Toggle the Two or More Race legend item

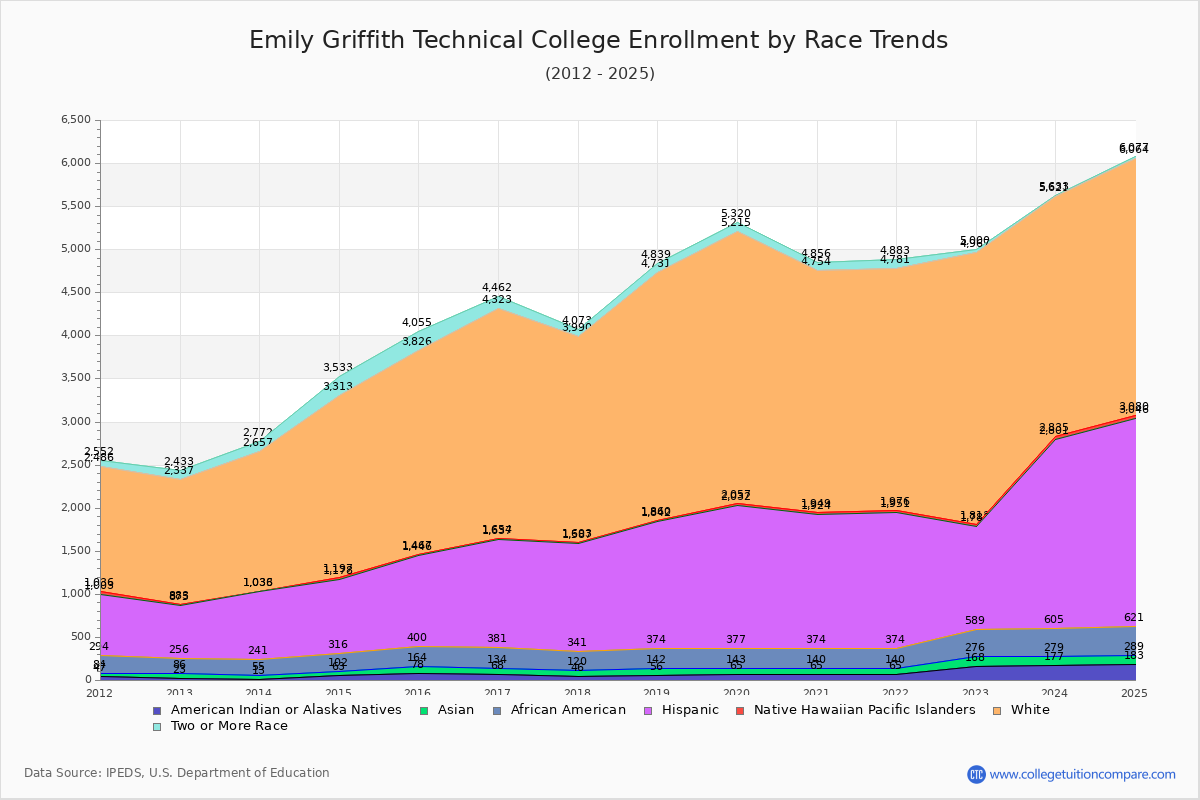coord(220,726)
